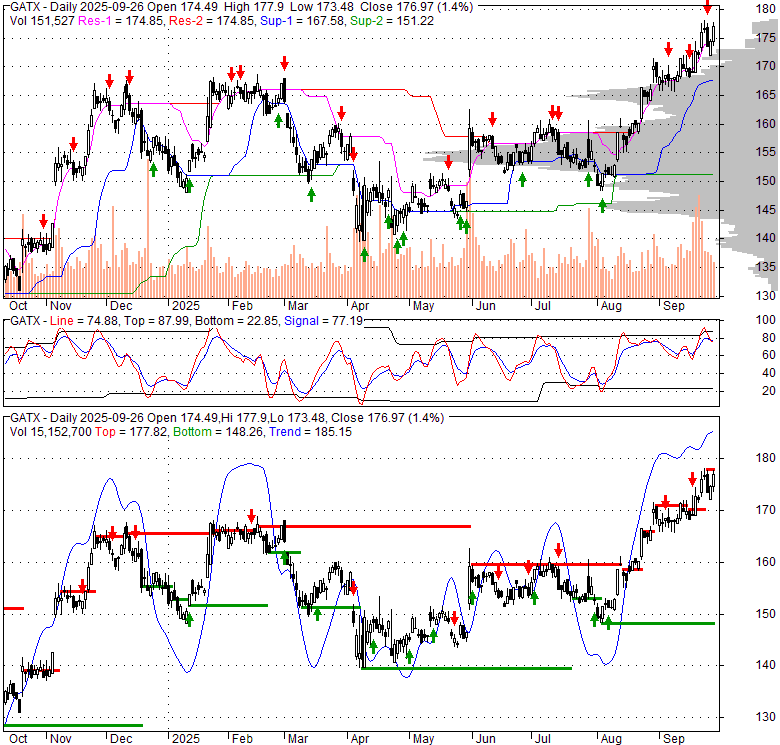Image resolution: width=780 pixels, height=745 pixels.
Task: Click the oscillator 'Bottom = 22.85' label
Action: pos(236,321)
